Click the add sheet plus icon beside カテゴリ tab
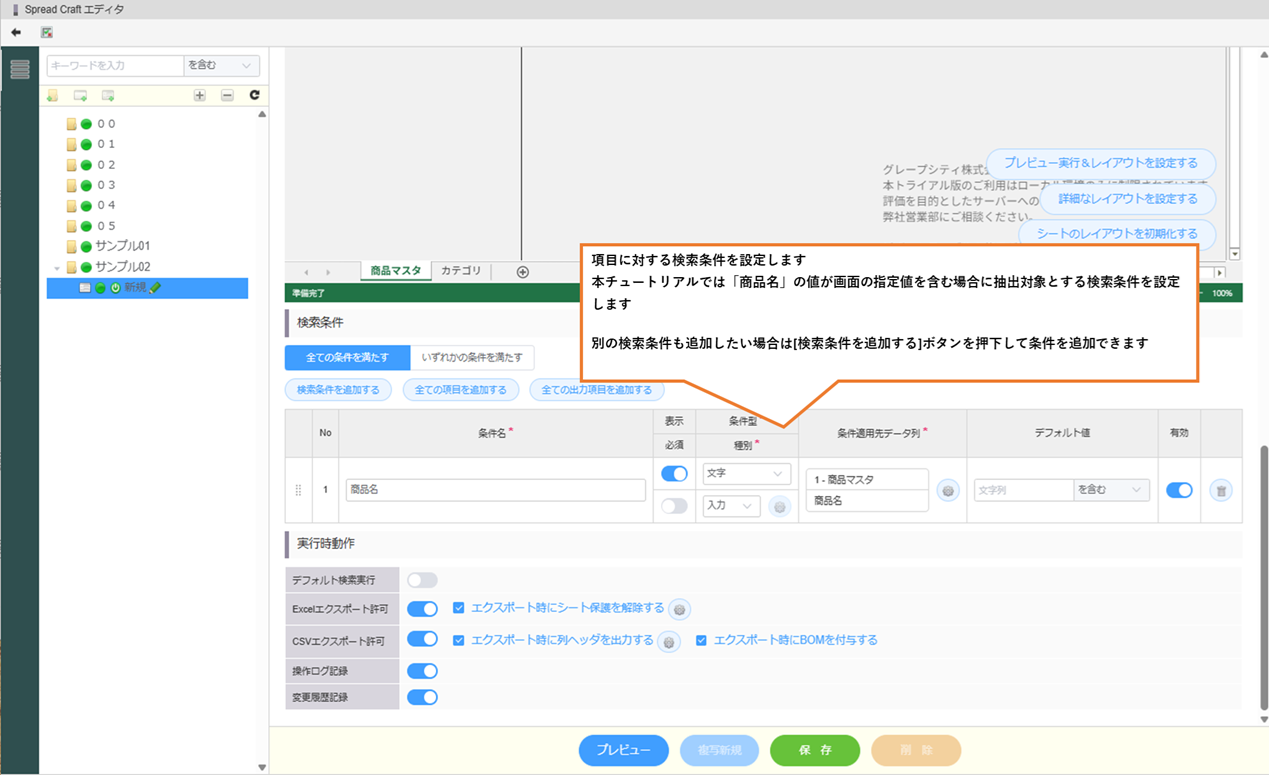Screen dimensions: 1269x775 click(x=522, y=272)
